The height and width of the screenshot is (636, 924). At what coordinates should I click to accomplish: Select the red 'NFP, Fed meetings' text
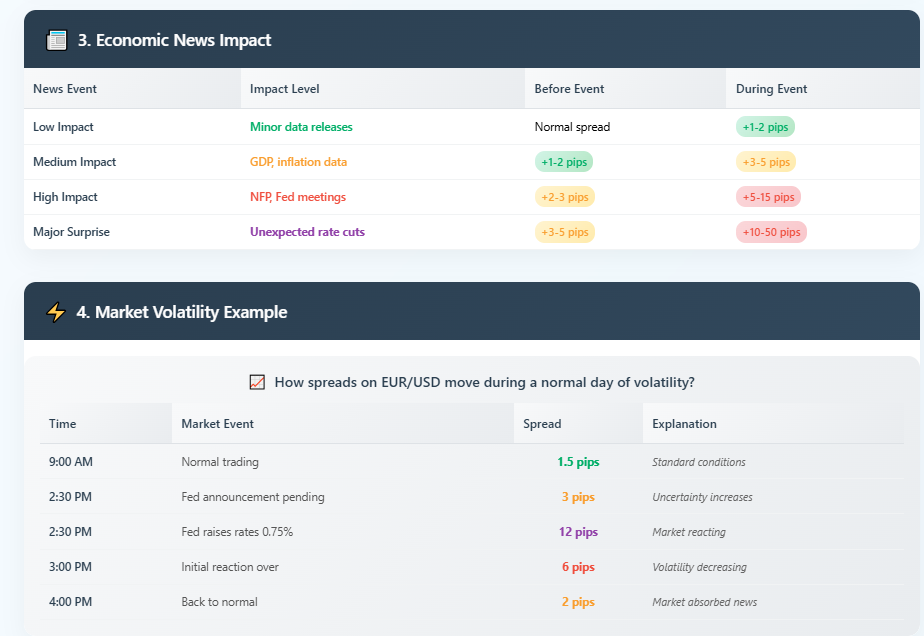[297, 197]
